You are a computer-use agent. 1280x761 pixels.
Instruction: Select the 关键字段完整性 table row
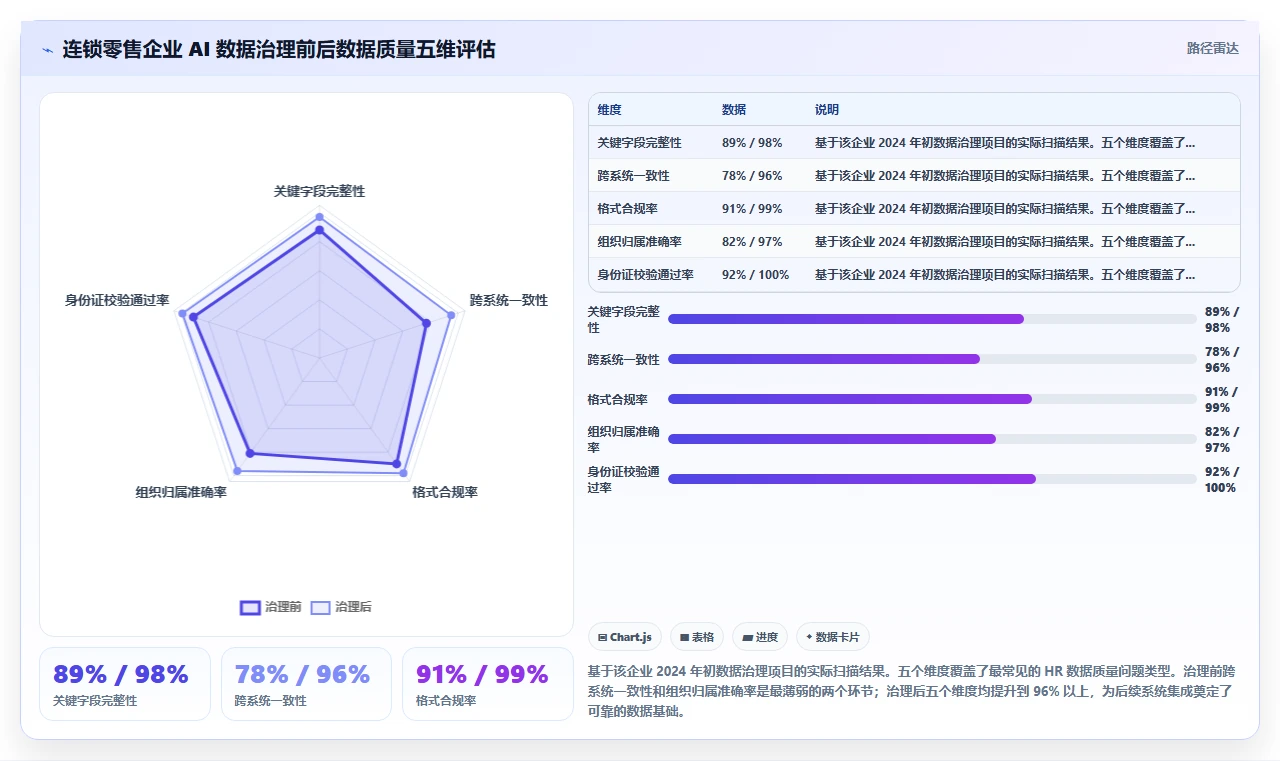click(x=914, y=143)
